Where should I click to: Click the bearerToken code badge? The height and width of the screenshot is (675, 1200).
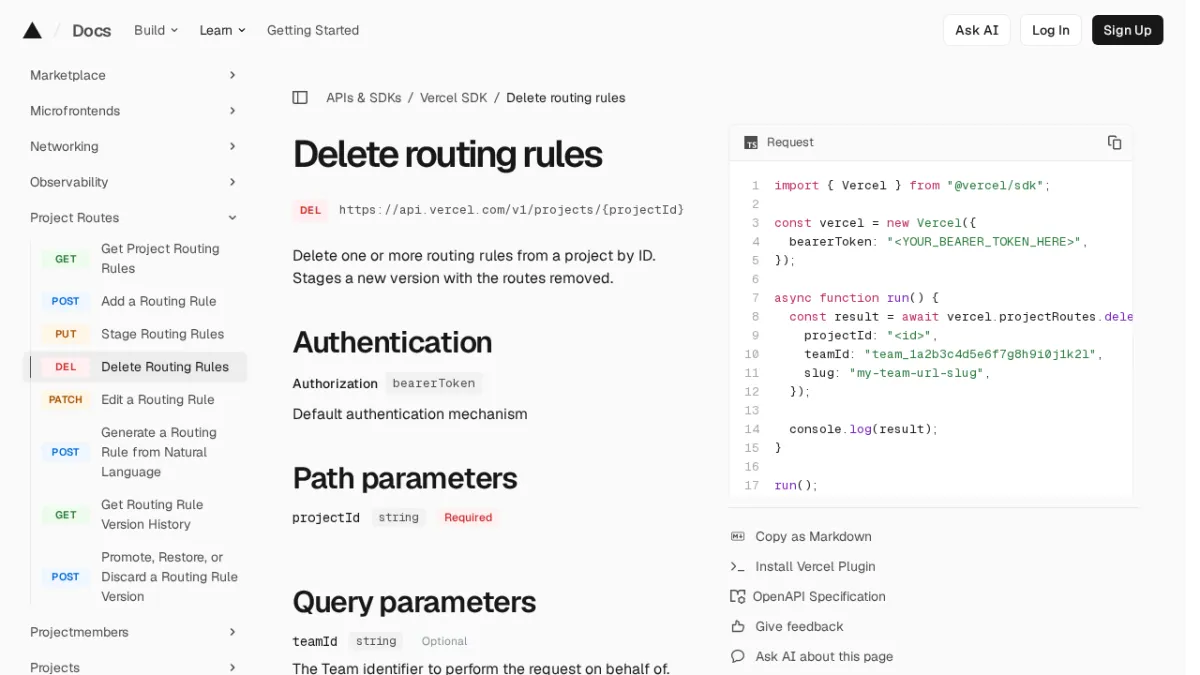coord(434,383)
